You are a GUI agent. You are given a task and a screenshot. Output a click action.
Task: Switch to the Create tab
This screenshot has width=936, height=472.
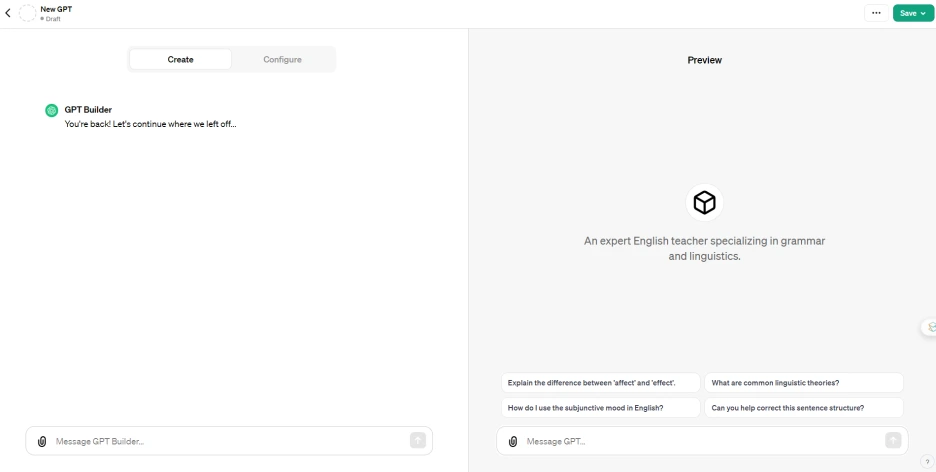[181, 60]
